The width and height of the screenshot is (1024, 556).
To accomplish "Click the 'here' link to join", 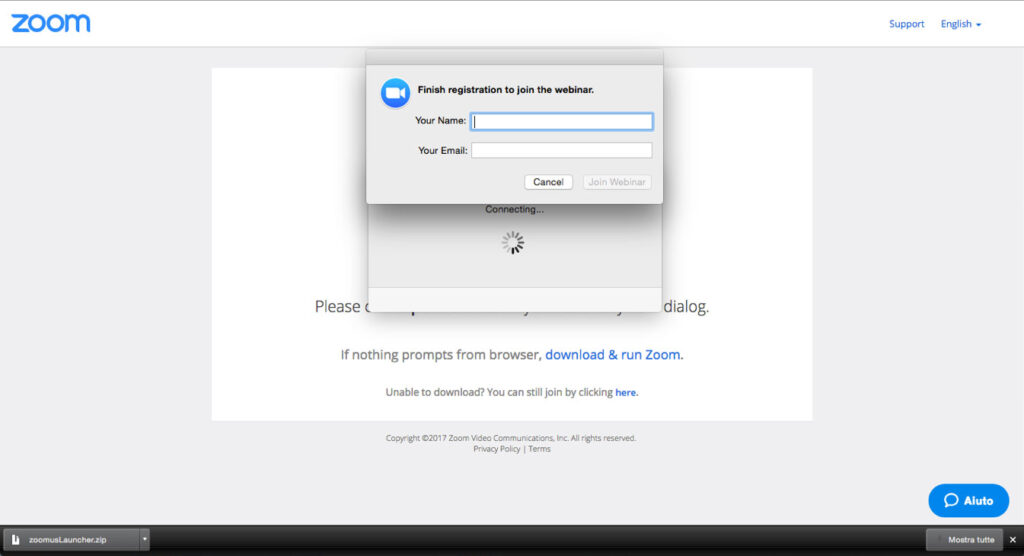I will click(626, 393).
